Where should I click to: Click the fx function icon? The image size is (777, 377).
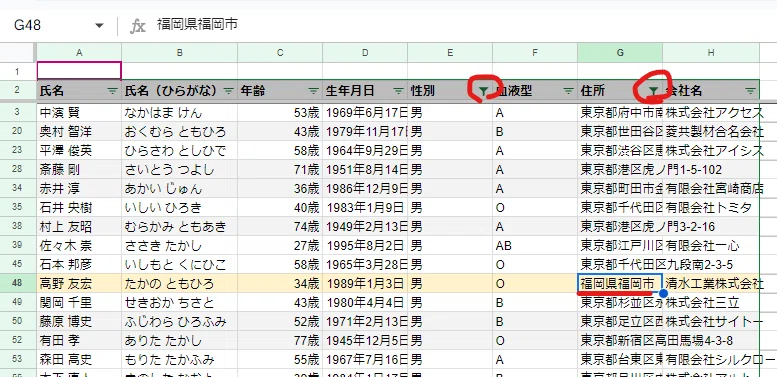pyautogui.click(x=137, y=26)
